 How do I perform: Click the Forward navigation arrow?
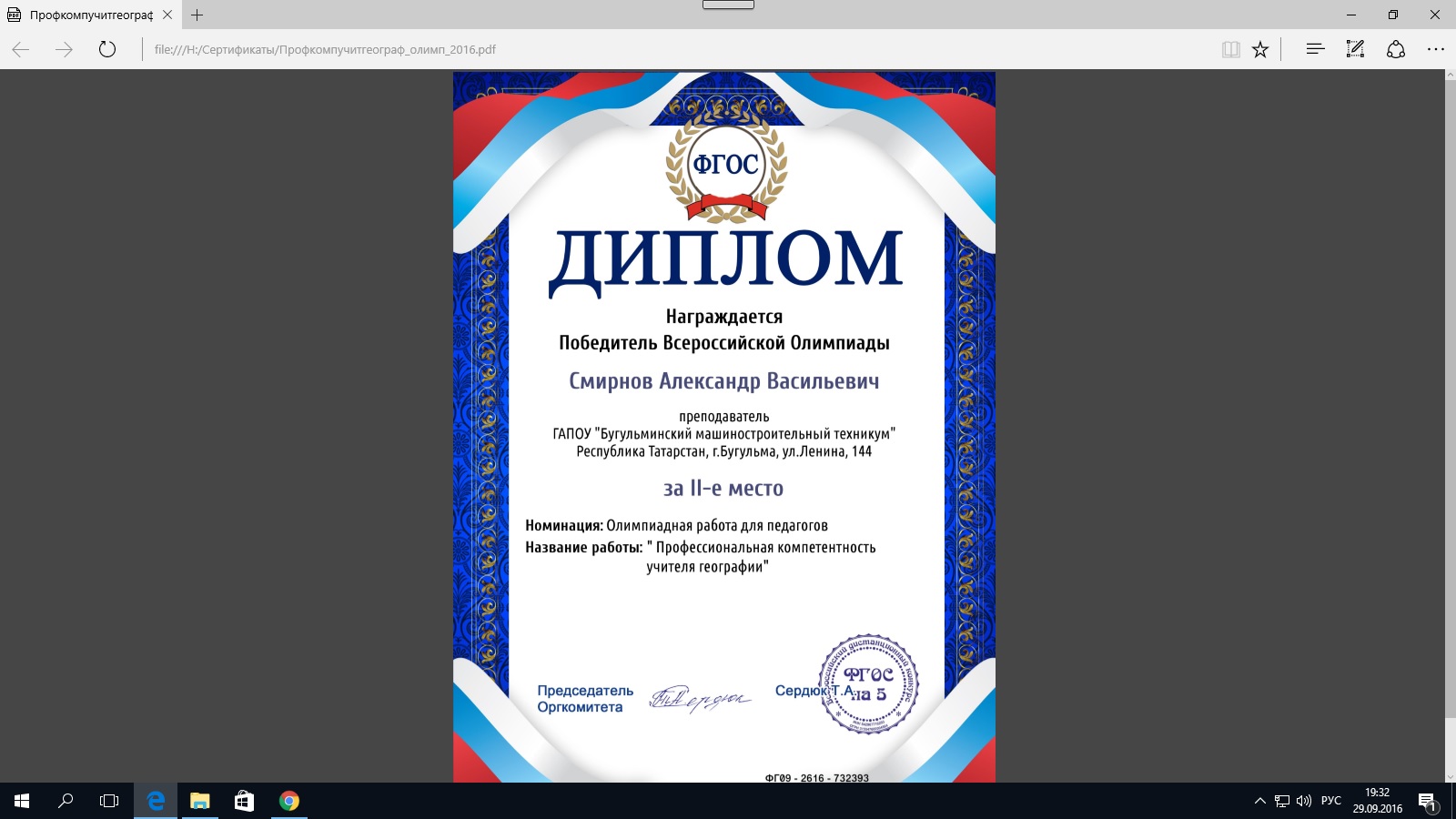click(64, 49)
